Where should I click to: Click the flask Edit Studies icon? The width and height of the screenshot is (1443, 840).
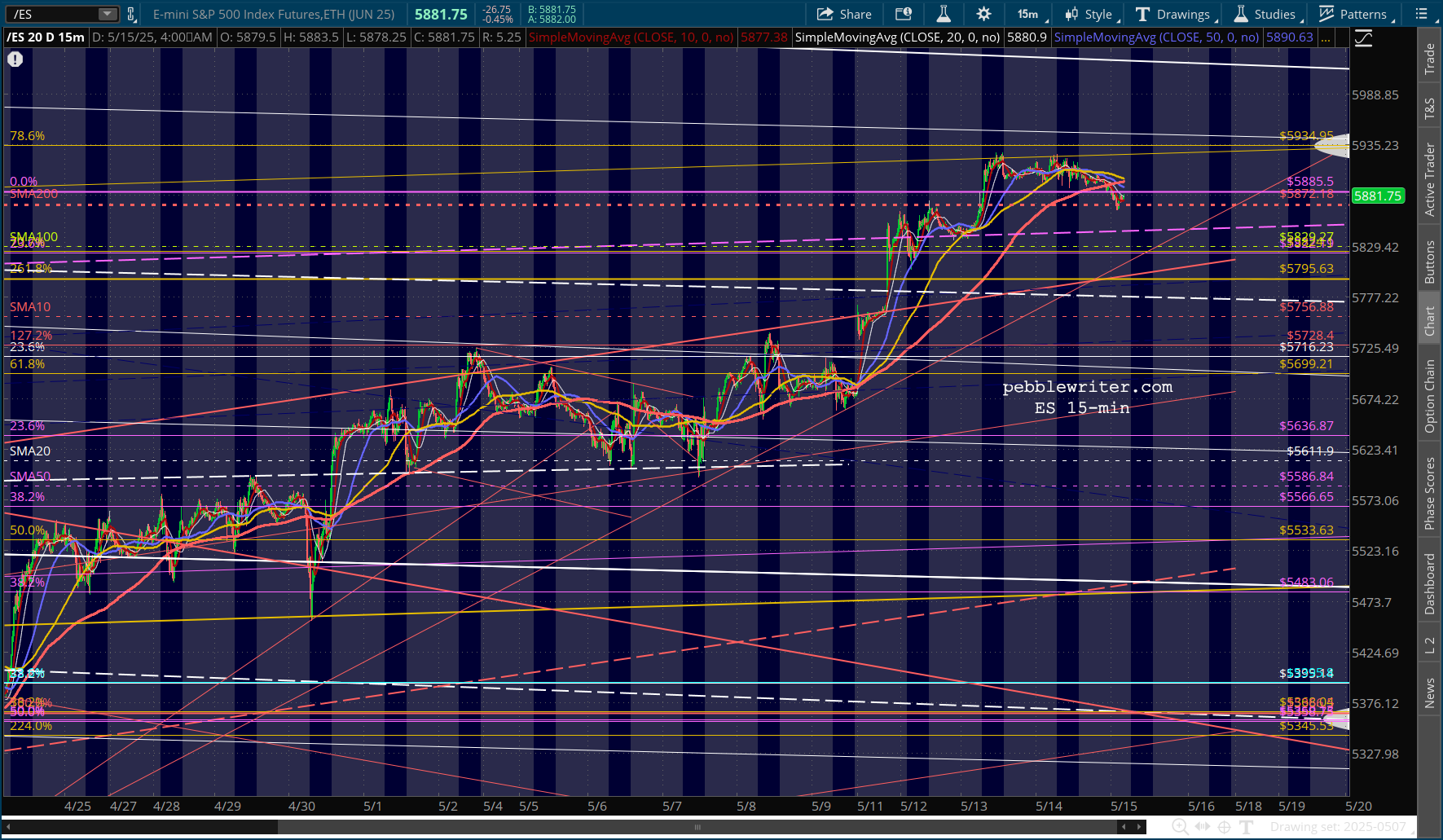point(944,14)
